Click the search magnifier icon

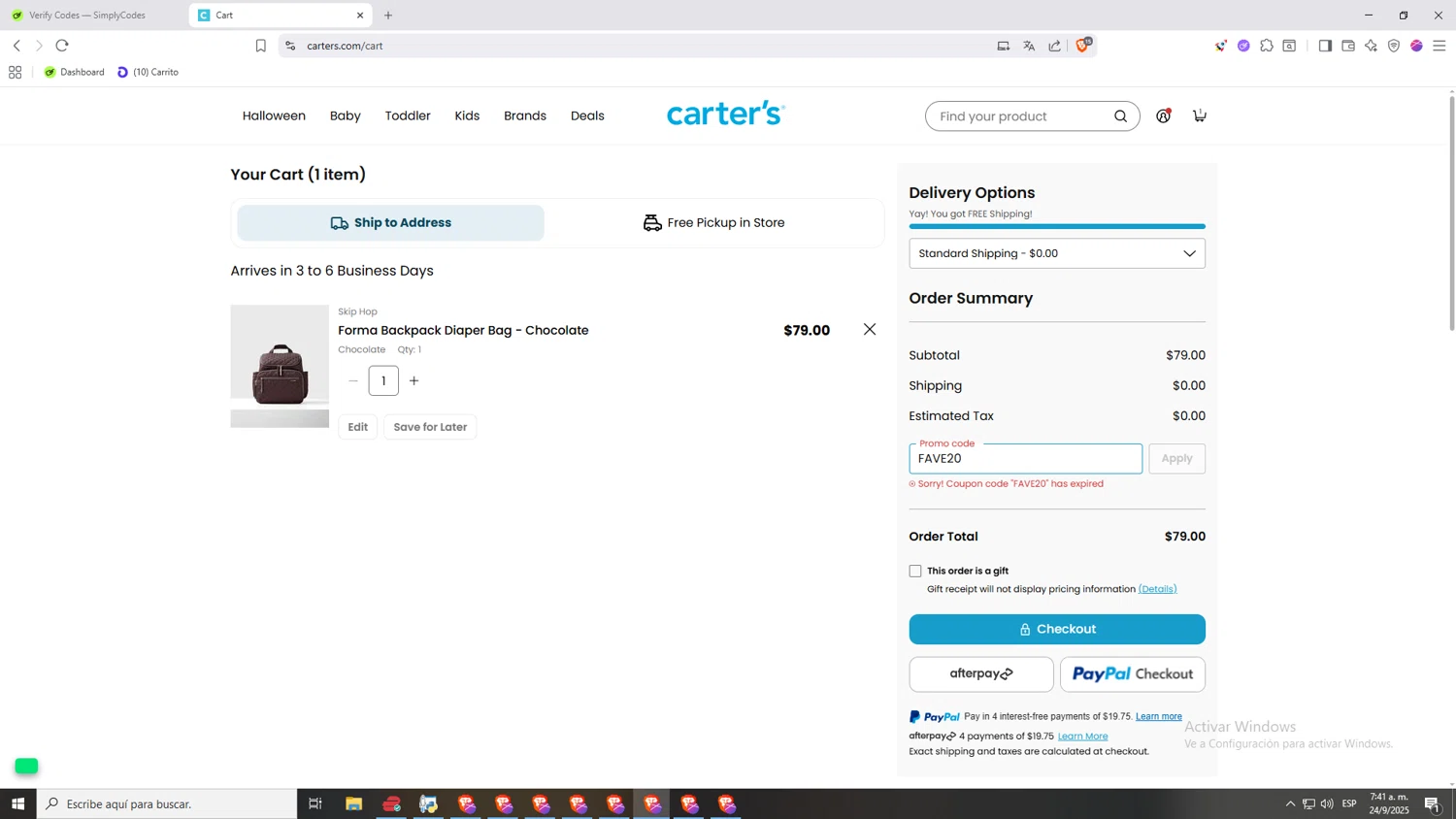coord(1120,116)
